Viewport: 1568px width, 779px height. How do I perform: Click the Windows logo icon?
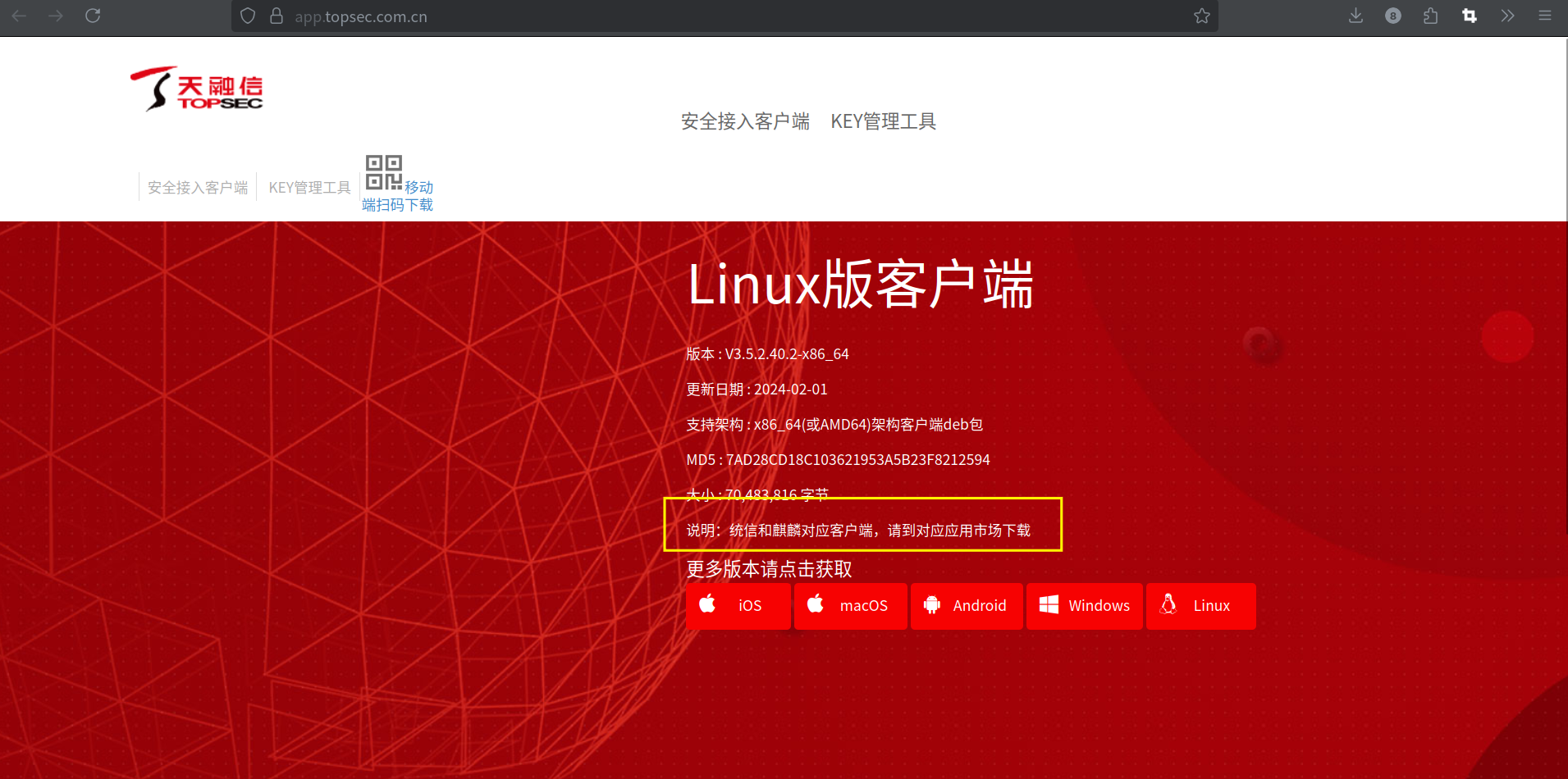(1049, 605)
